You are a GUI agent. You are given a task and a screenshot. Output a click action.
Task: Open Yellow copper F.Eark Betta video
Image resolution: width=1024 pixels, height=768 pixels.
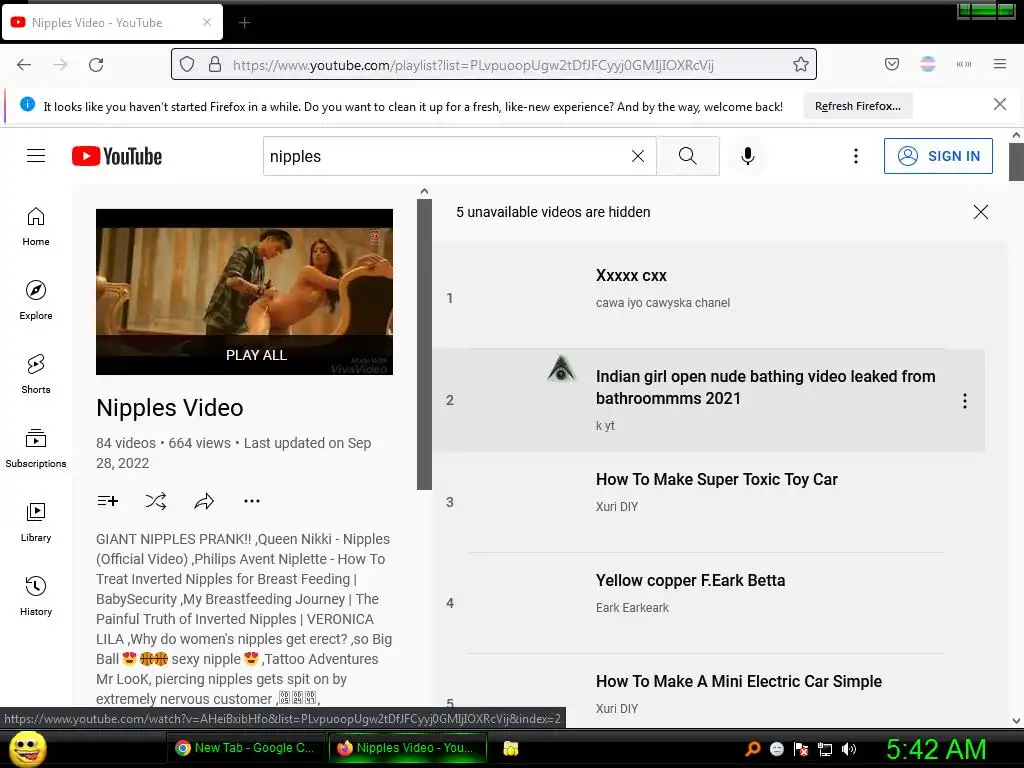pyautogui.click(x=690, y=581)
